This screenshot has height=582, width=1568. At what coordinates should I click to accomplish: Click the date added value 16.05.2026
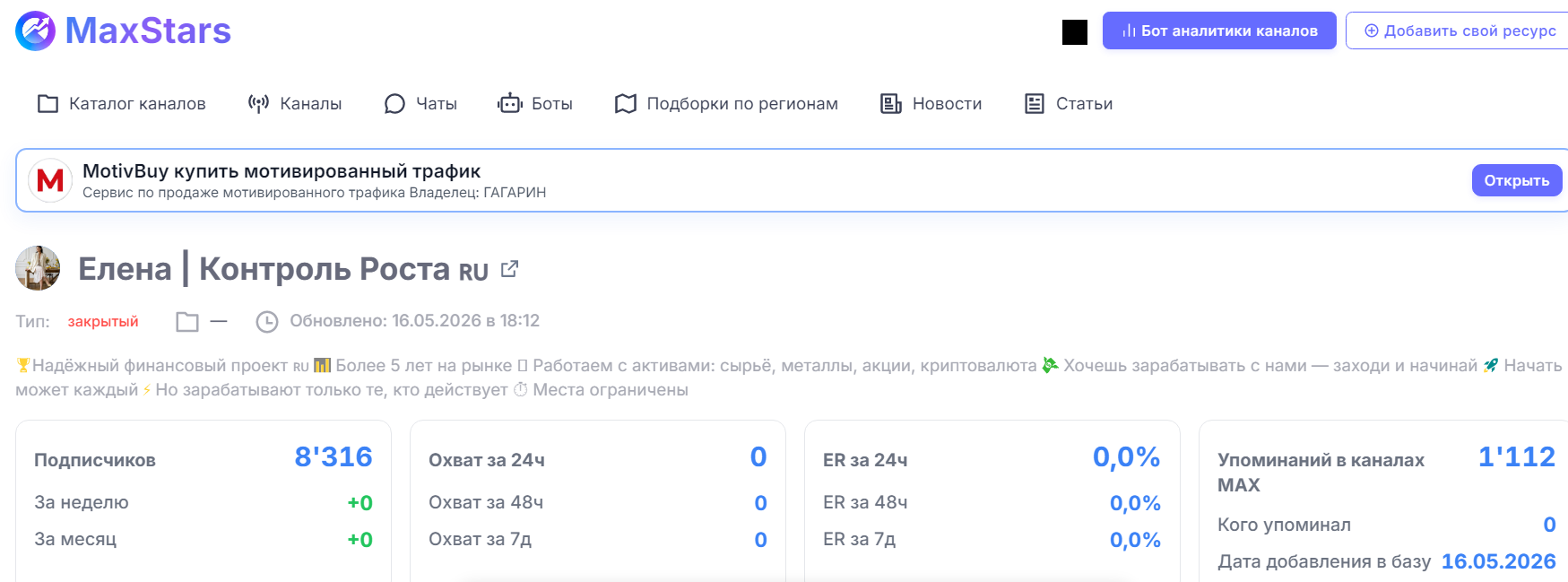(x=1499, y=561)
